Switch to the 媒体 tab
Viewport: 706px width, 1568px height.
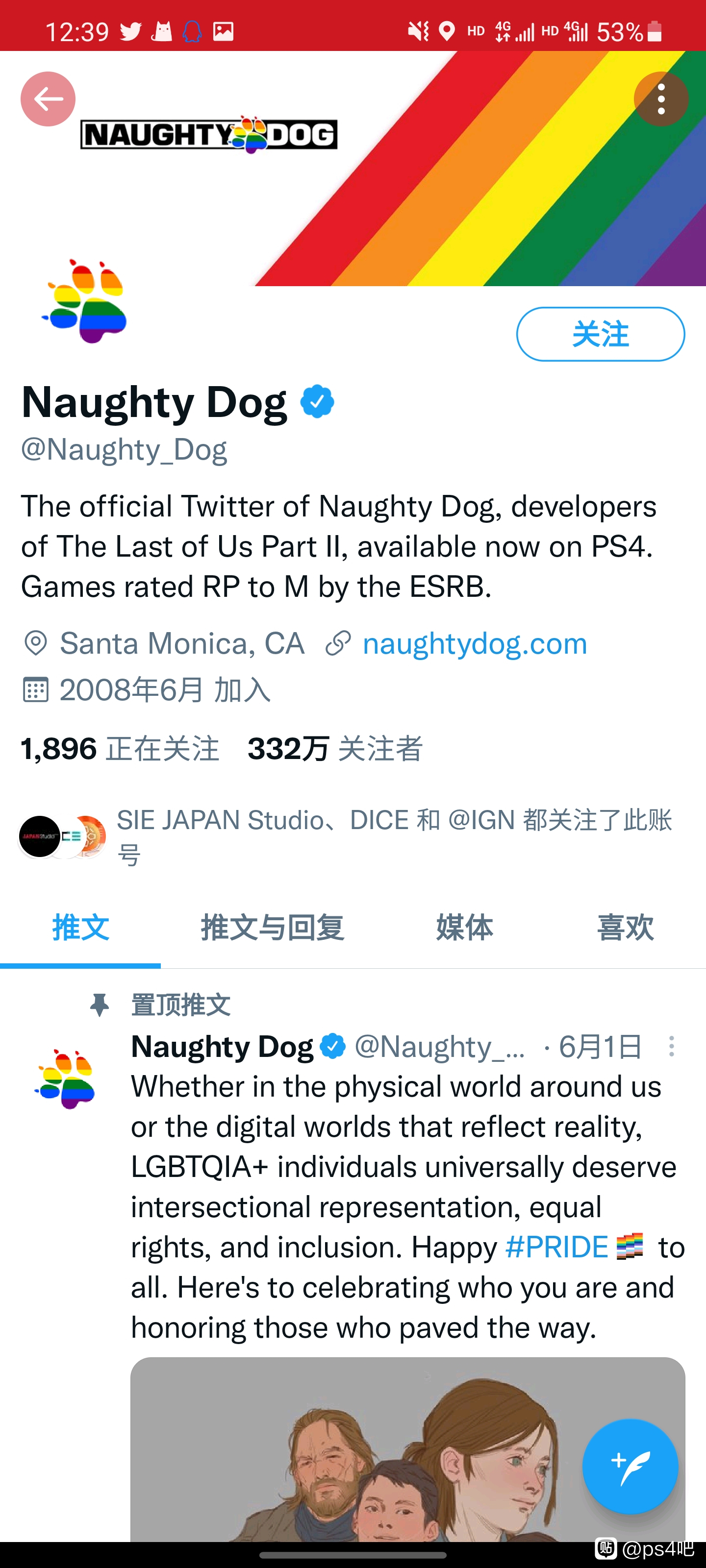pos(464,928)
